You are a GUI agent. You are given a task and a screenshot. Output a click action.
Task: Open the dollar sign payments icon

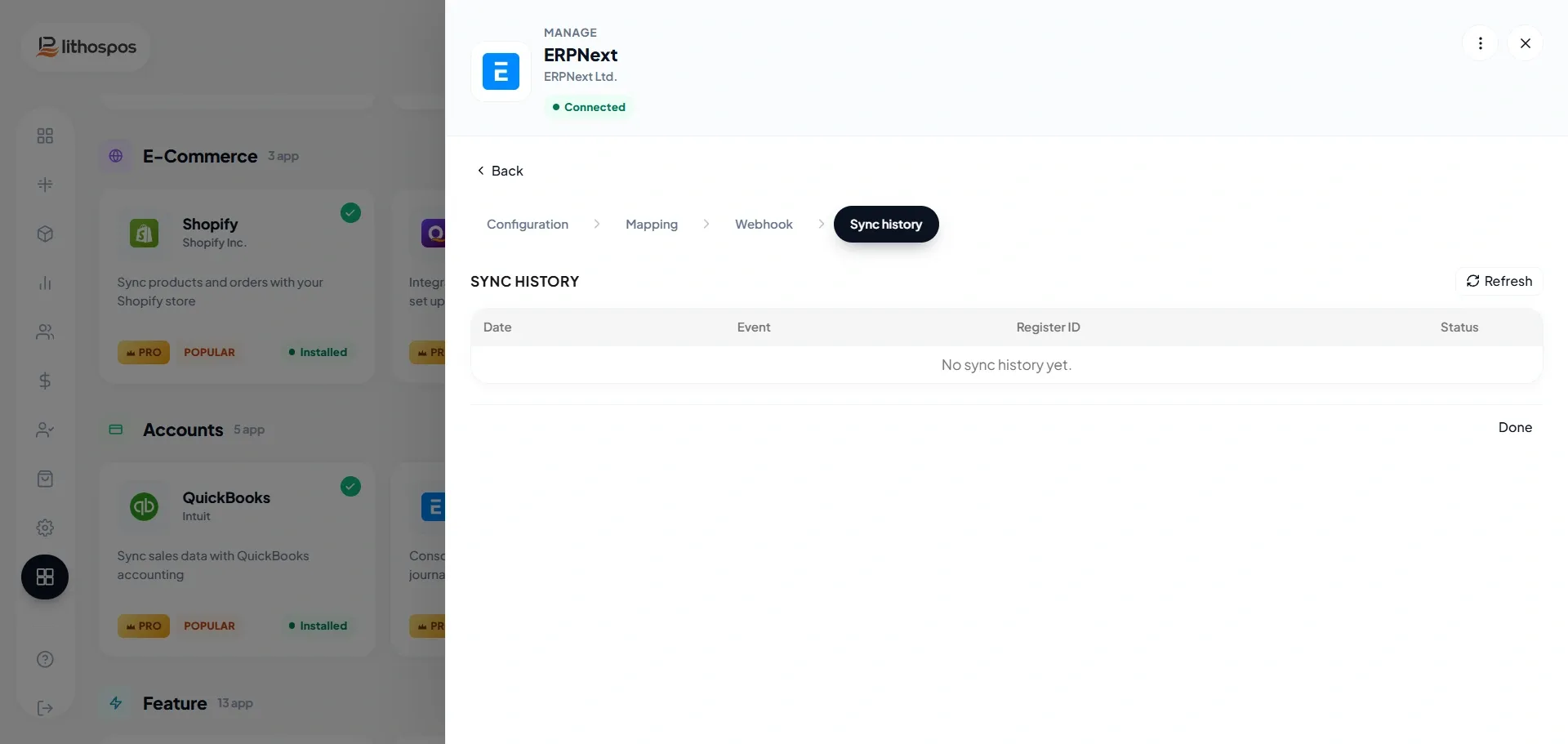click(45, 381)
